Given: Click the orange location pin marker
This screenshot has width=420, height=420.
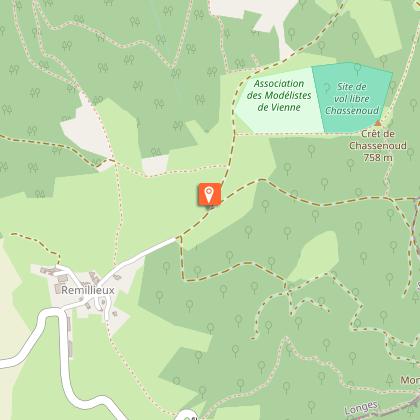Looking at the screenshot, I should click(209, 194).
